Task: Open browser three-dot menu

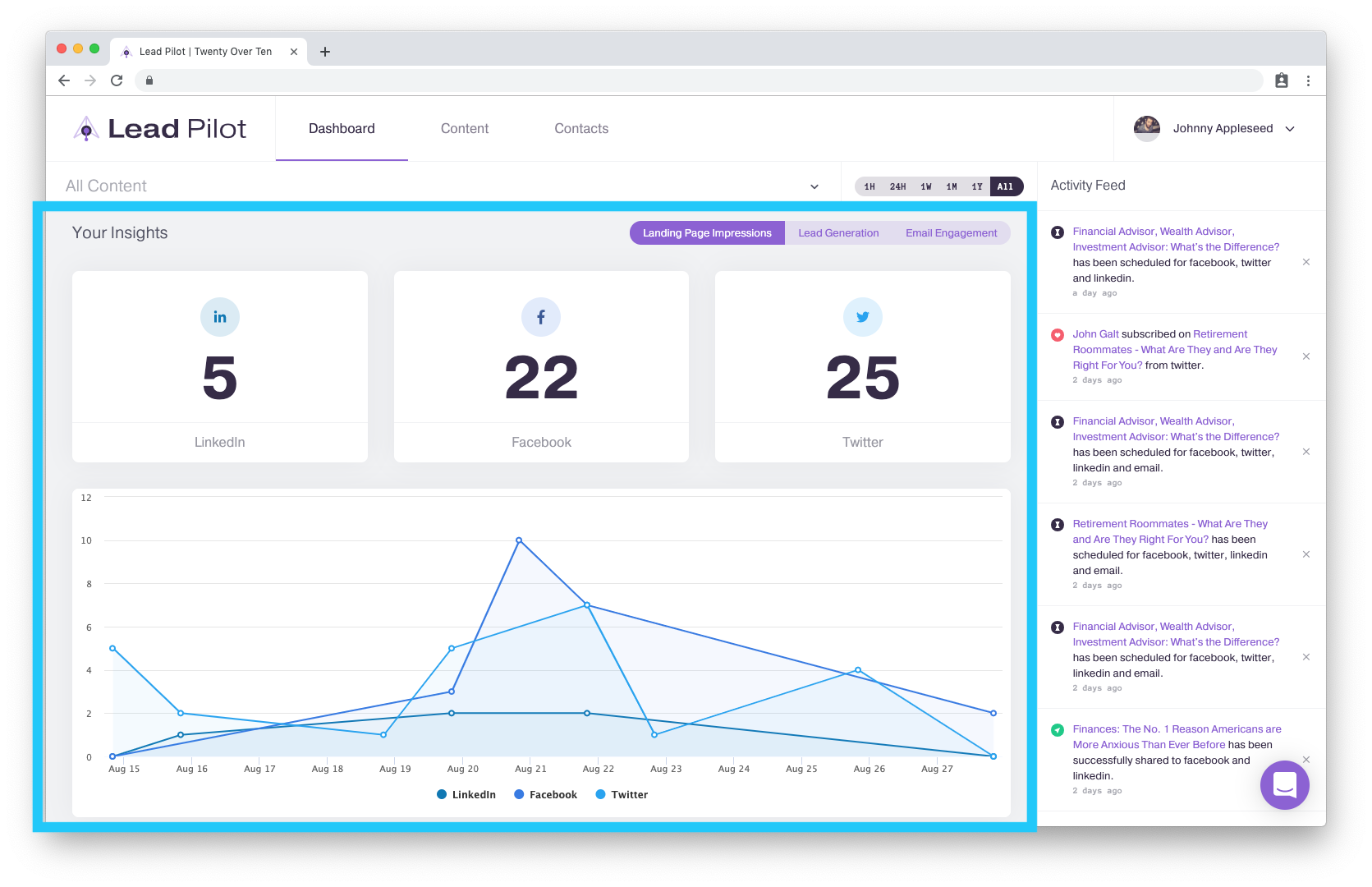Action: pos(1309,80)
